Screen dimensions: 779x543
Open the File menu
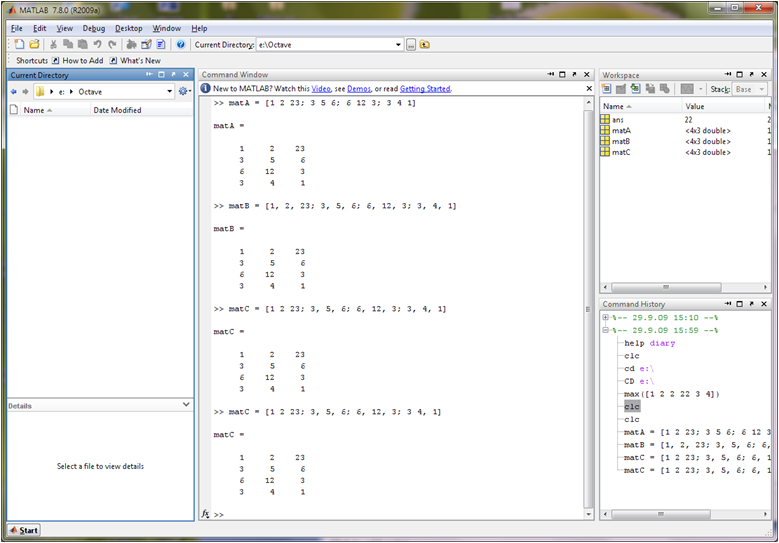pos(16,28)
